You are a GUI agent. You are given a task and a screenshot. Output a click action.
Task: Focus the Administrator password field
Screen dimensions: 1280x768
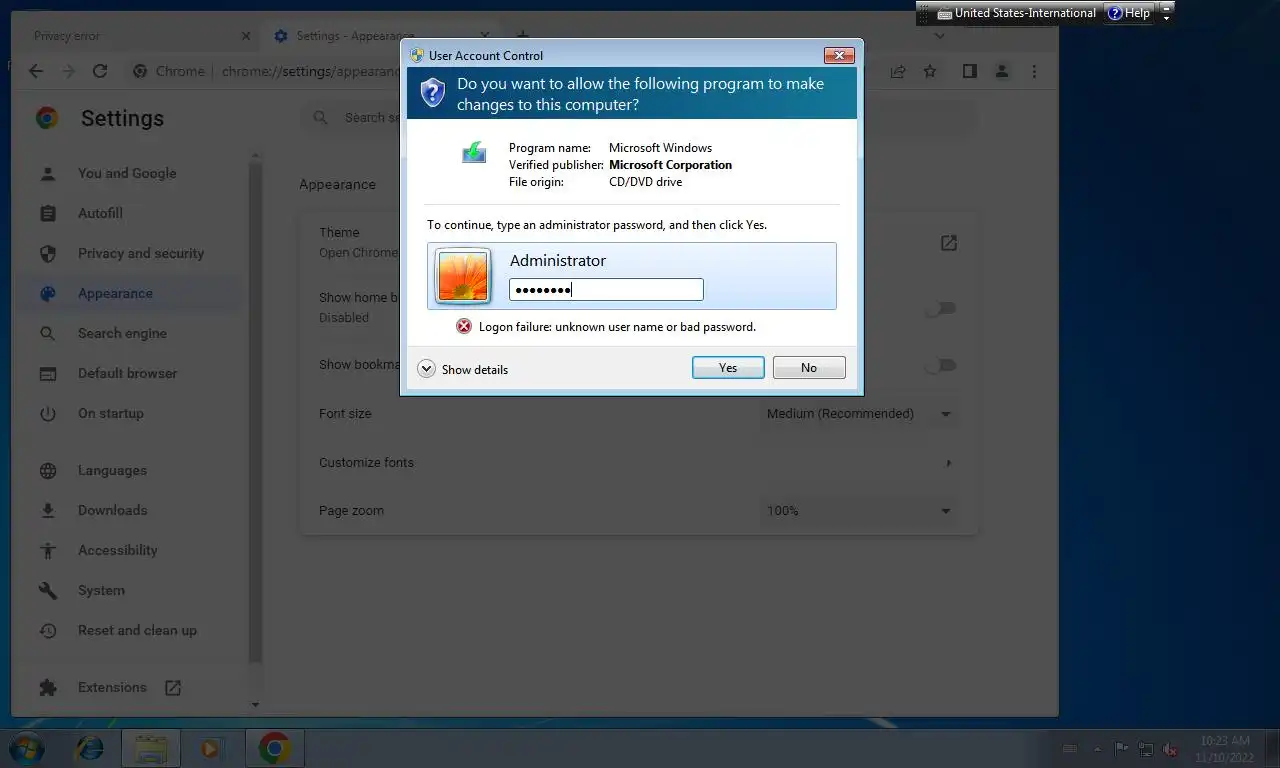click(x=606, y=290)
